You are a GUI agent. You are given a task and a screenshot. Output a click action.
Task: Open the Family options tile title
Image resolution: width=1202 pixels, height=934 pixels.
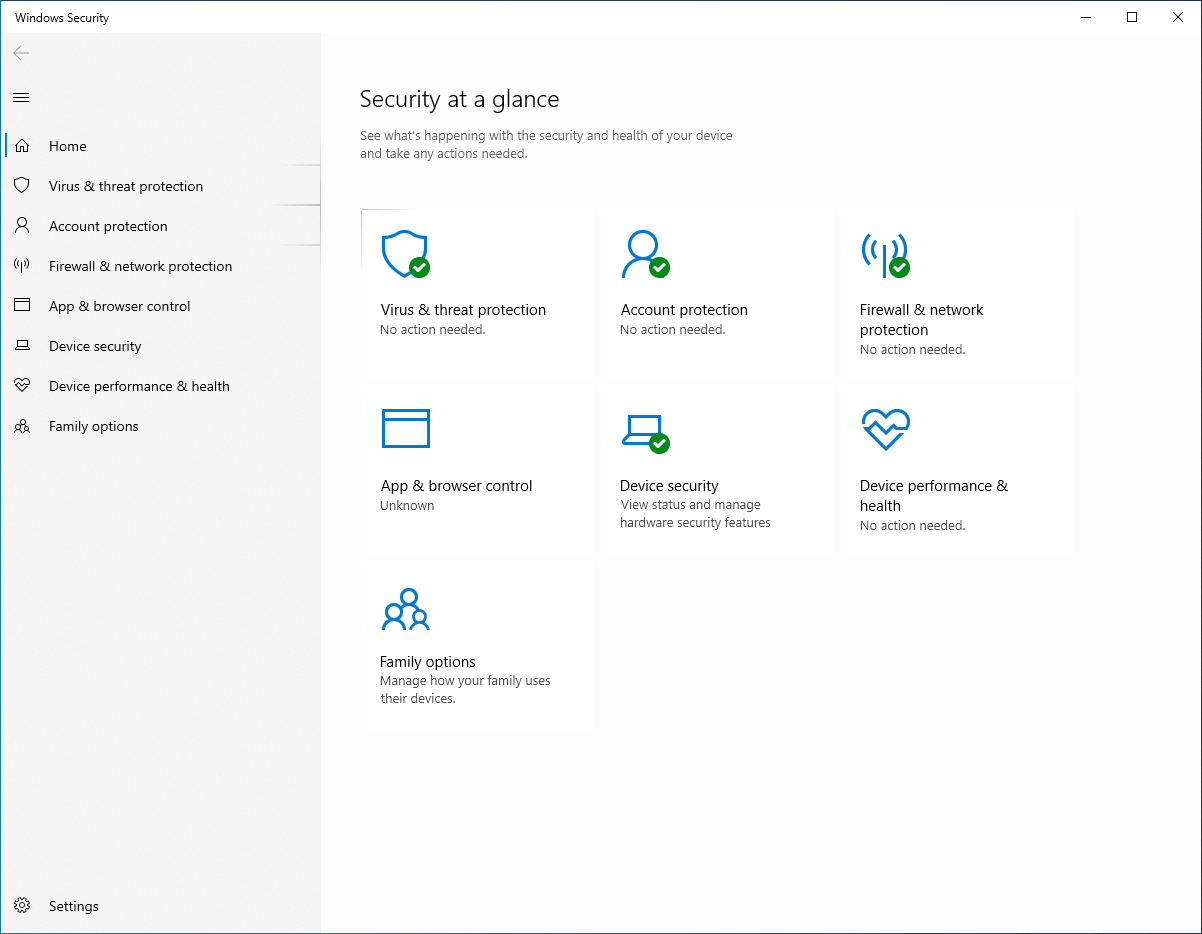pyautogui.click(x=428, y=662)
